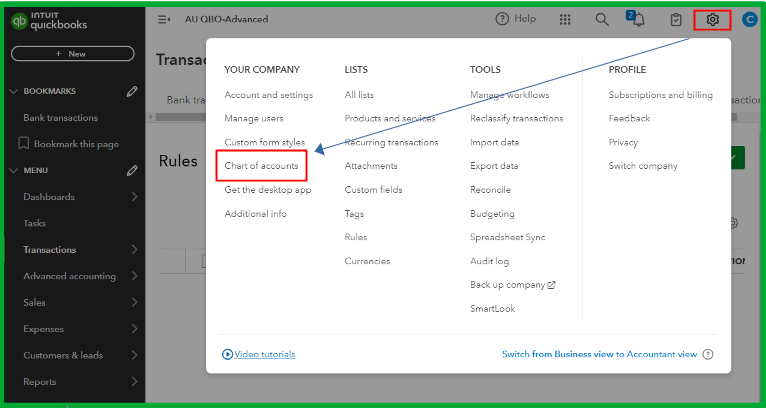Open Subscriptions and billing
Image resolution: width=766 pixels, height=408 pixels.
coord(660,95)
